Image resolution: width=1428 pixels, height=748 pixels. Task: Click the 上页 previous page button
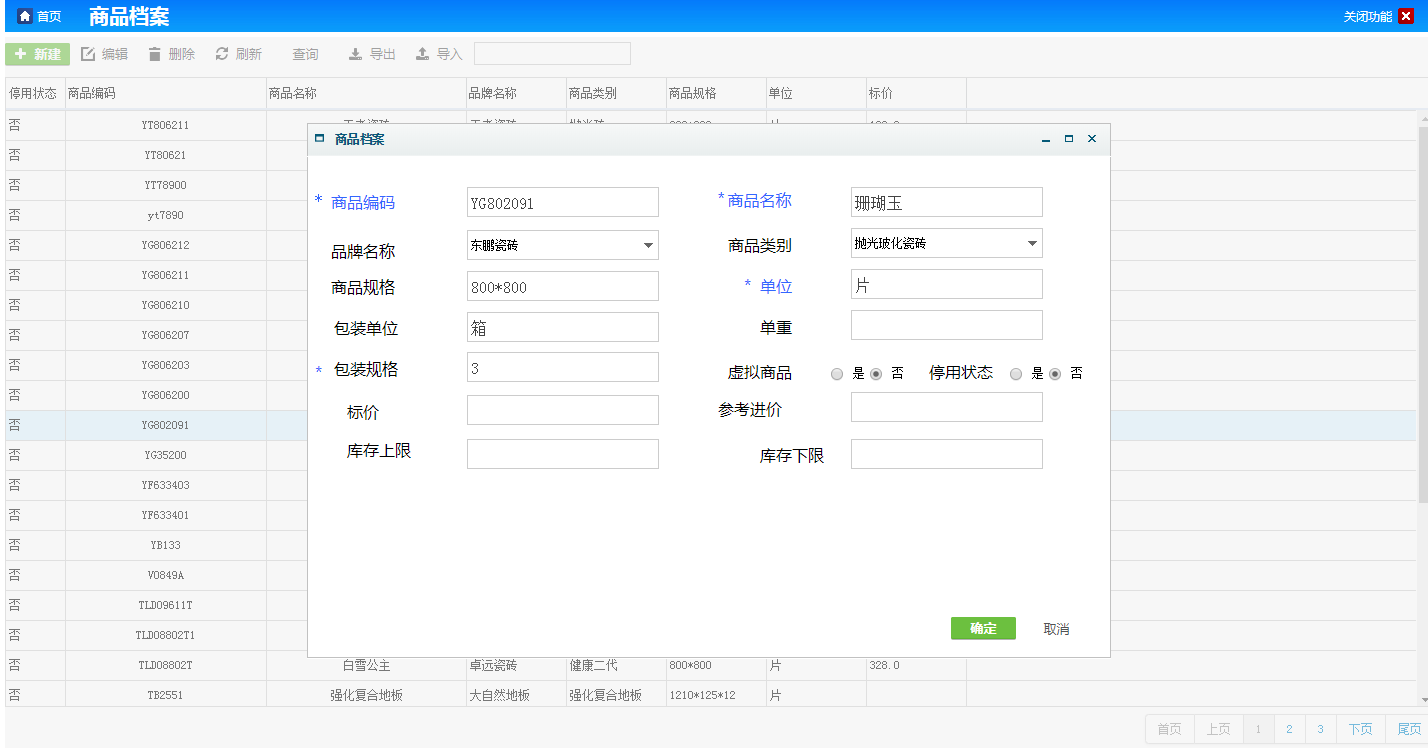(x=1218, y=729)
